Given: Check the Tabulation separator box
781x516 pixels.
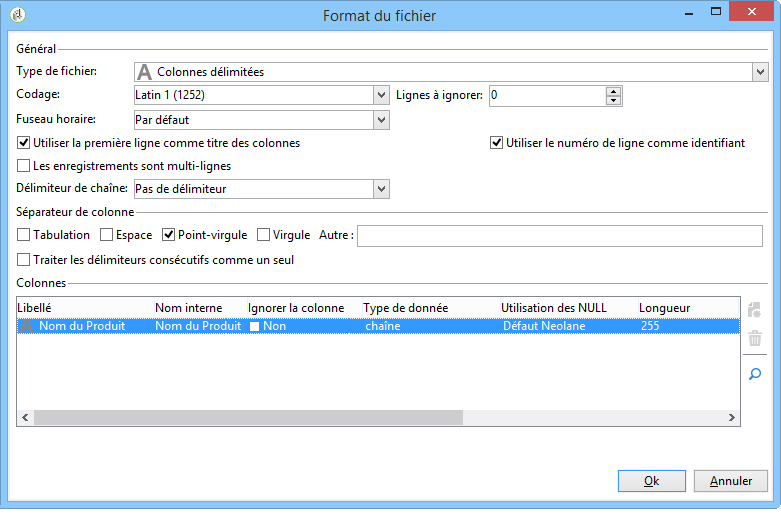Looking at the screenshot, I should click(23, 235).
